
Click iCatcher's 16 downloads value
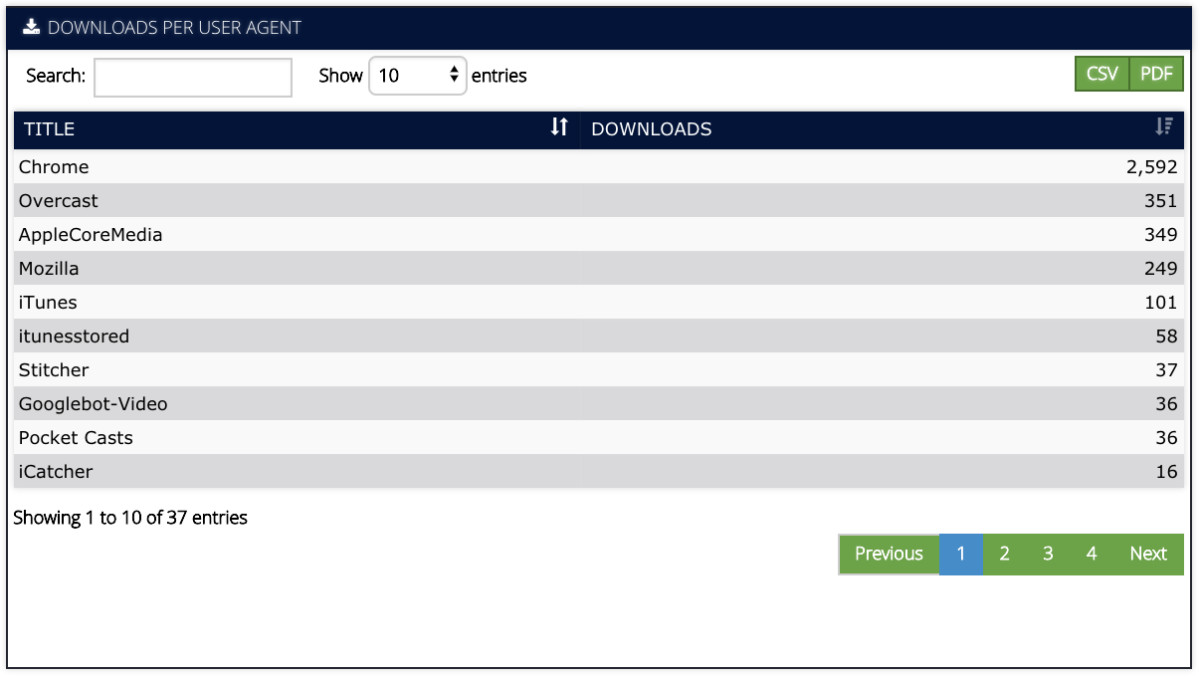pyautogui.click(x=1167, y=472)
